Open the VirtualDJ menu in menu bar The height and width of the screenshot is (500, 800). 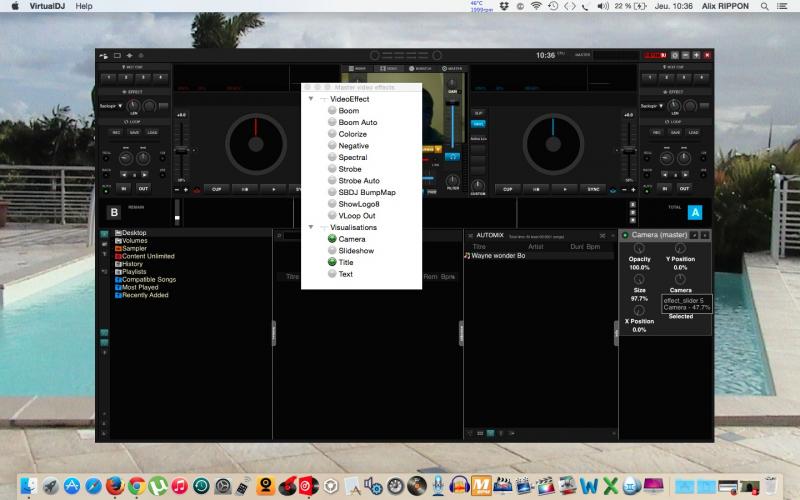[x=47, y=6]
